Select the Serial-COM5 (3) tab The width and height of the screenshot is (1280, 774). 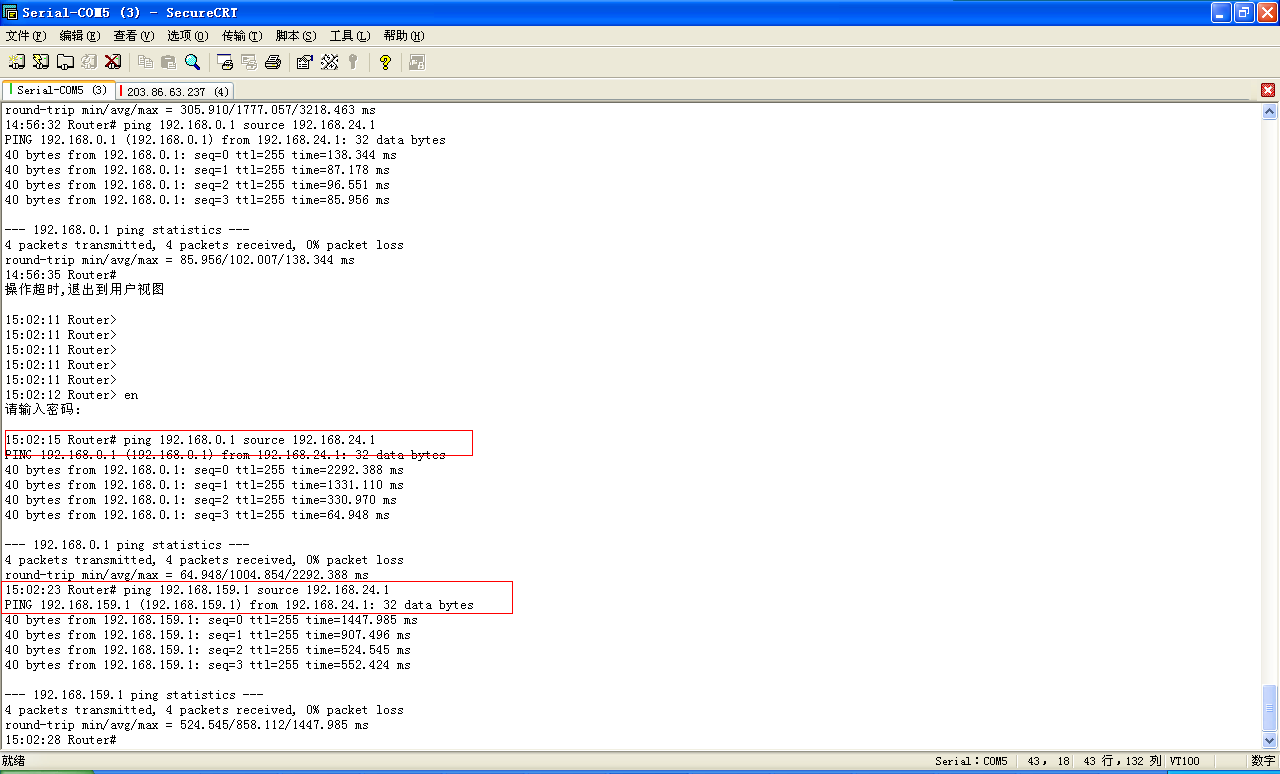click(61, 91)
